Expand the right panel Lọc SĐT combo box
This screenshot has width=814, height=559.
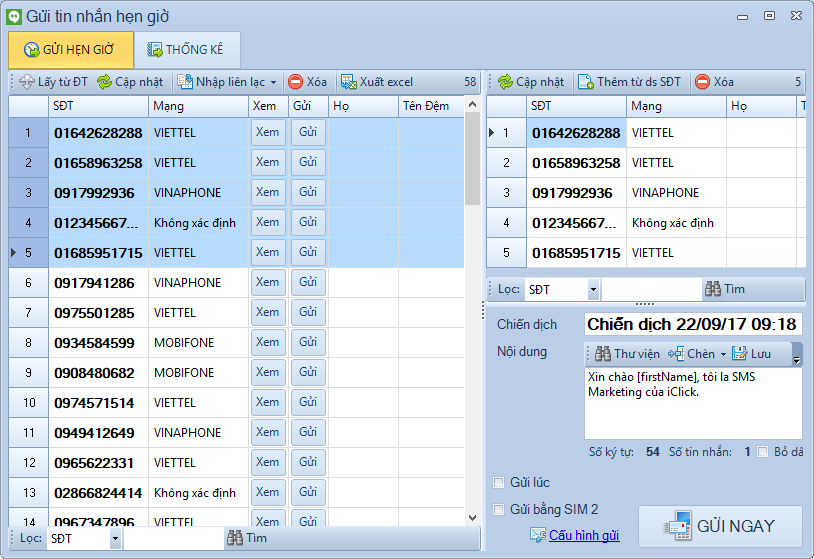click(x=593, y=290)
